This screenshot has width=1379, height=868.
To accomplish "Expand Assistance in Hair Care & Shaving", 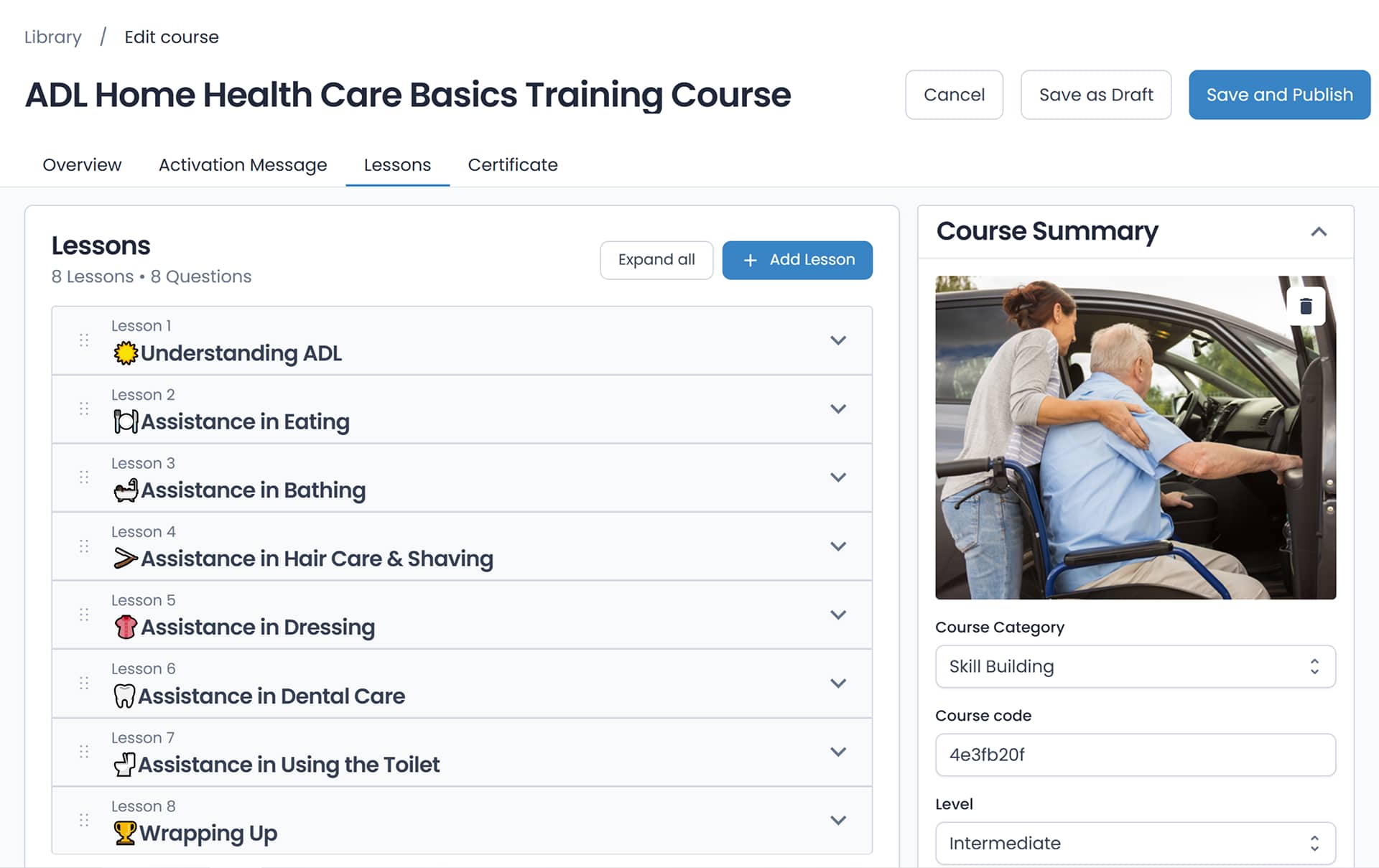I will tap(837, 546).
